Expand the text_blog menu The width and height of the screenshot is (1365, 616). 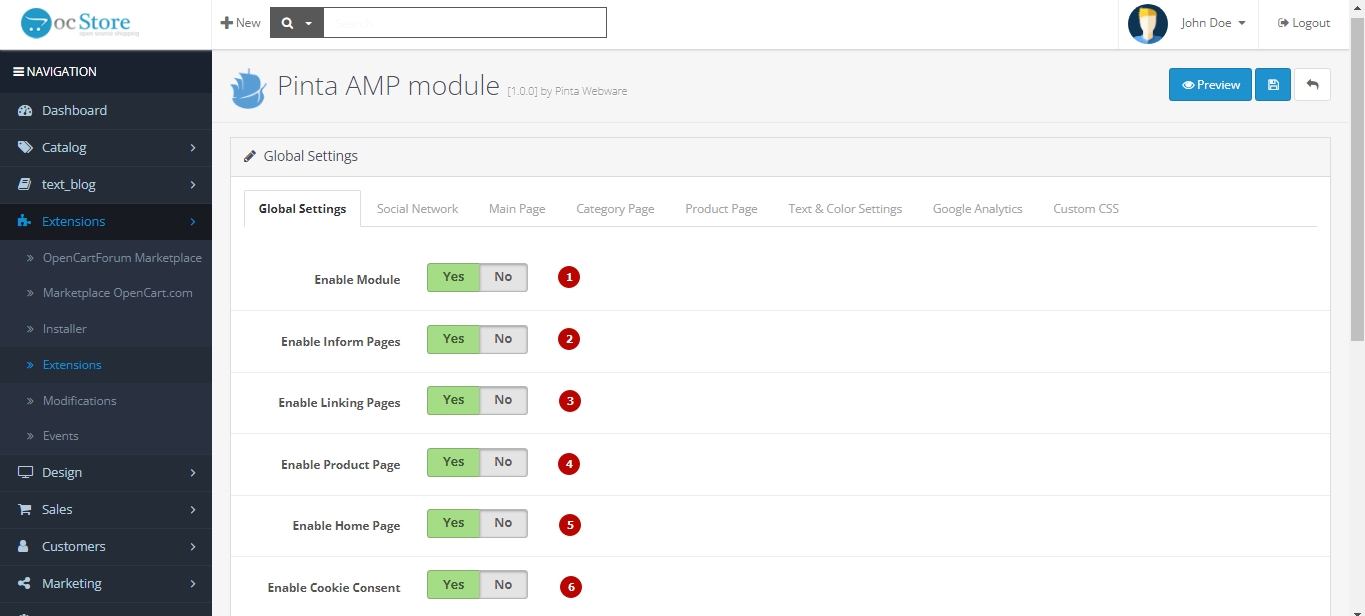tap(106, 184)
